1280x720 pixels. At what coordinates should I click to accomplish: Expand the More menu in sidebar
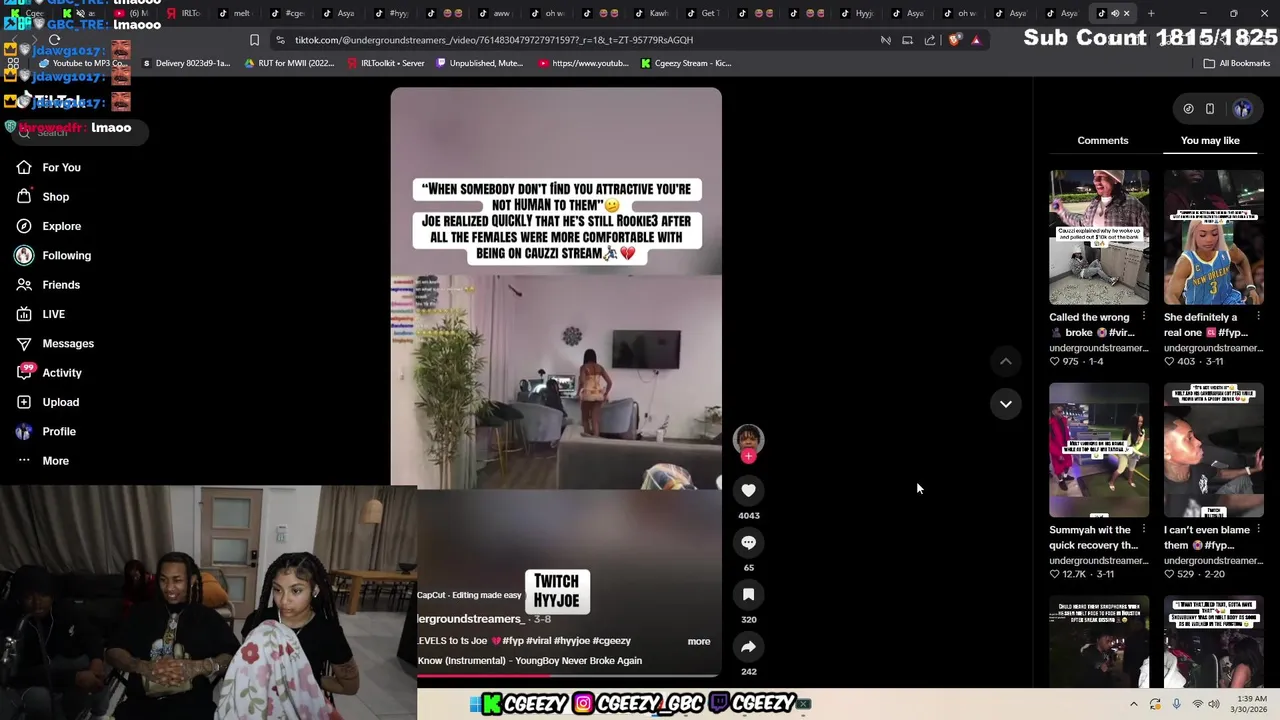point(55,461)
